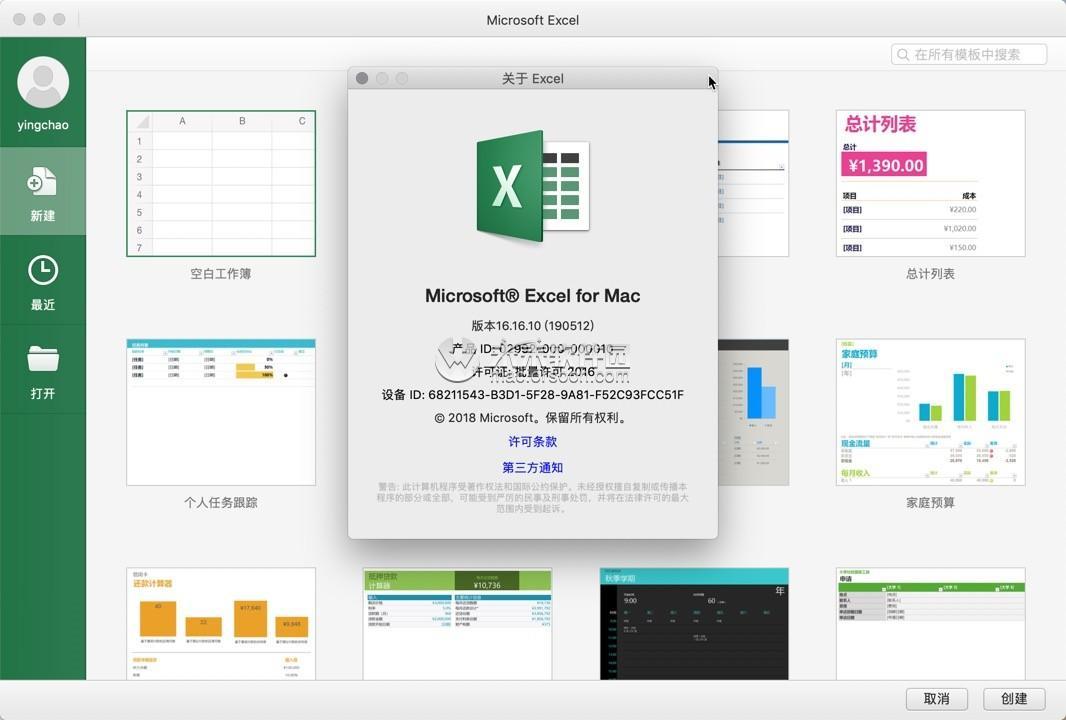Click the 打开 (Open) folder icon
The width and height of the screenshot is (1066, 720).
[x=43, y=359]
